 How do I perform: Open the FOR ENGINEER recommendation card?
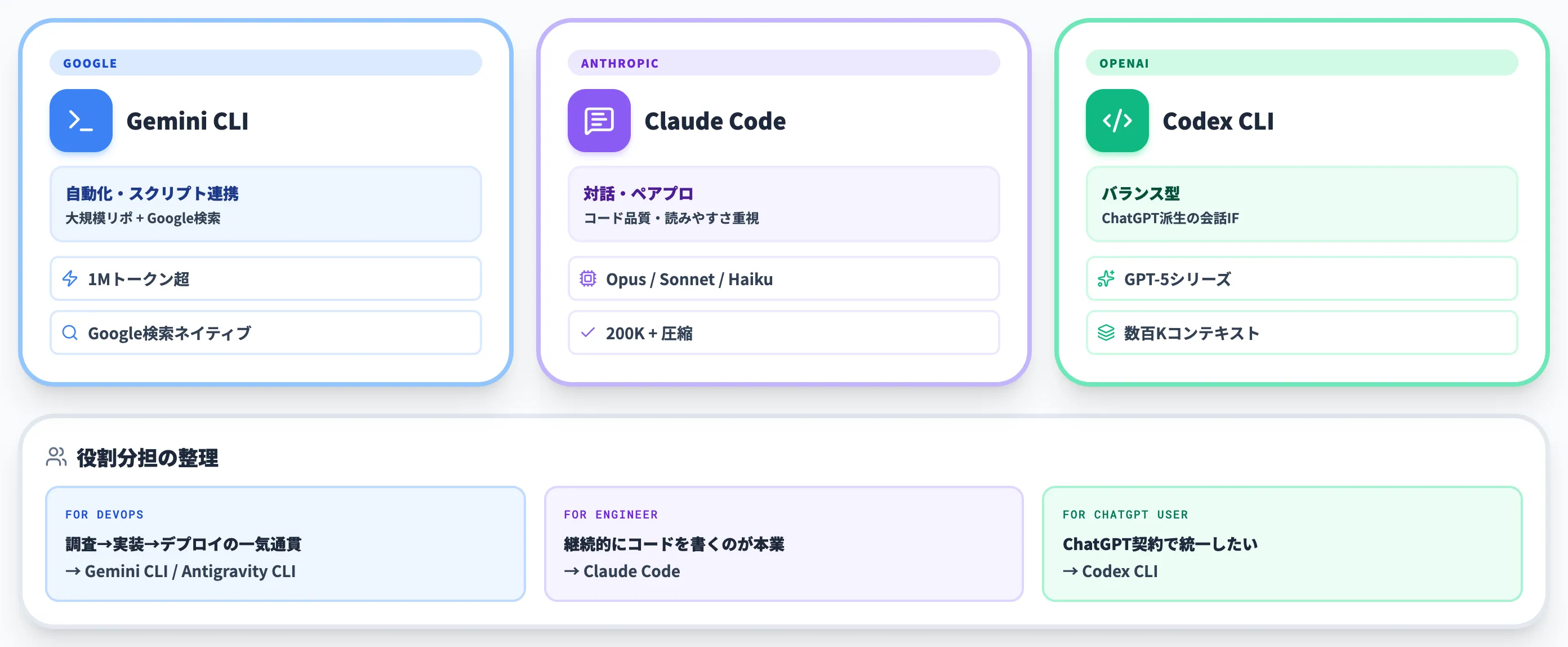[783, 543]
